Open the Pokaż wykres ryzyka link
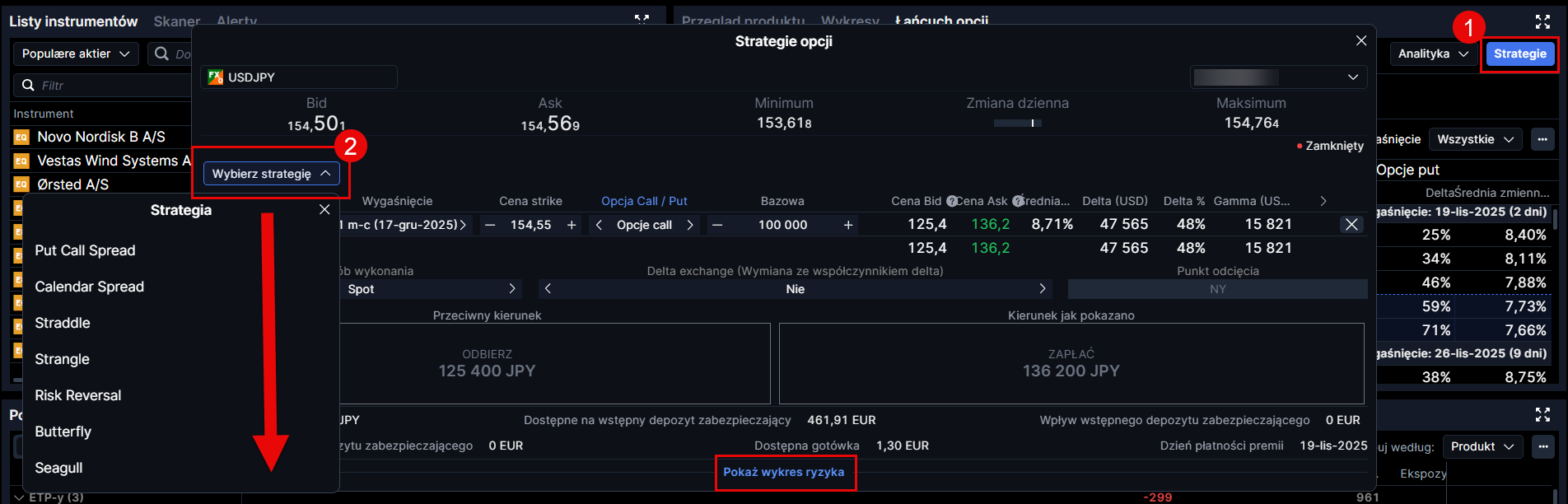Screen dimensions: 1568x504 point(783,472)
